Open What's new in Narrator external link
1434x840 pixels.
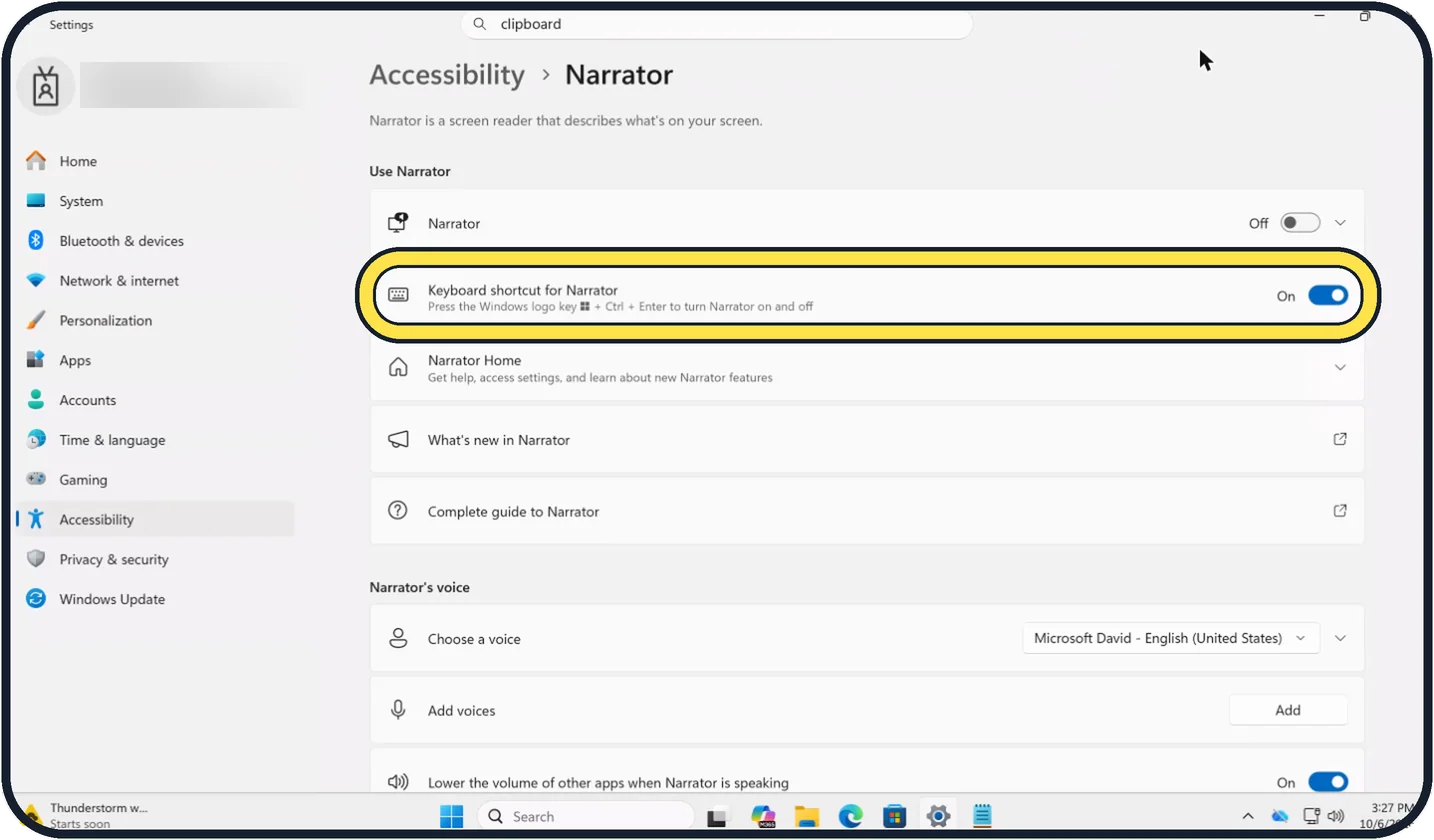tap(1340, 439)
